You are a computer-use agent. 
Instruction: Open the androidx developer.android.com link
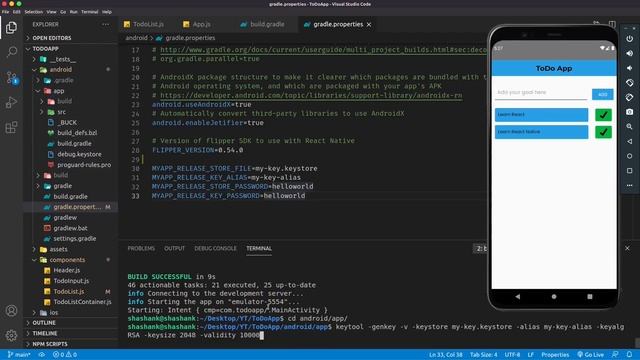[311, 96]
